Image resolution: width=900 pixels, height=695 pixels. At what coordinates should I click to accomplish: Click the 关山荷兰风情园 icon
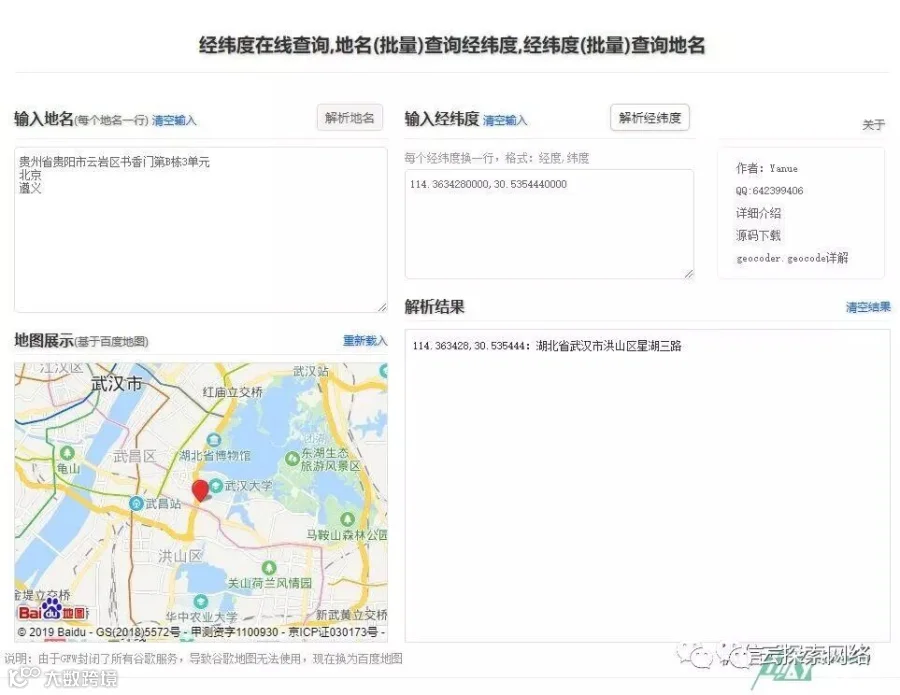point(269,568)
